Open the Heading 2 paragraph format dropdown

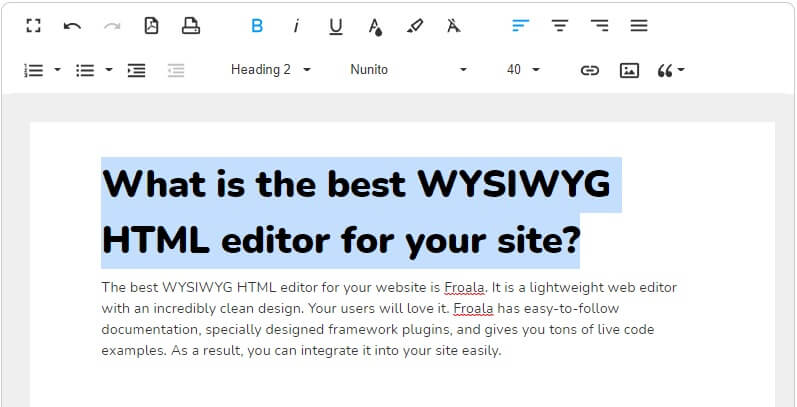click(x=270, y=70)
